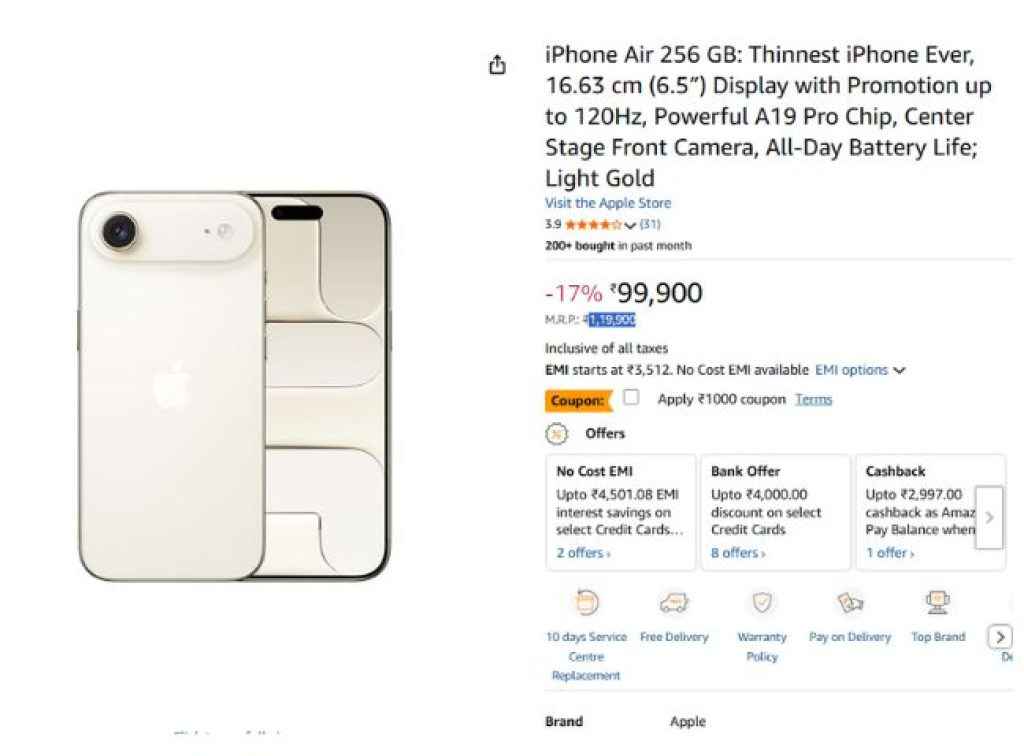Click the share icon near product title
The height and width of the screenshot is (756, 1024).
click(x=497, y=63)
